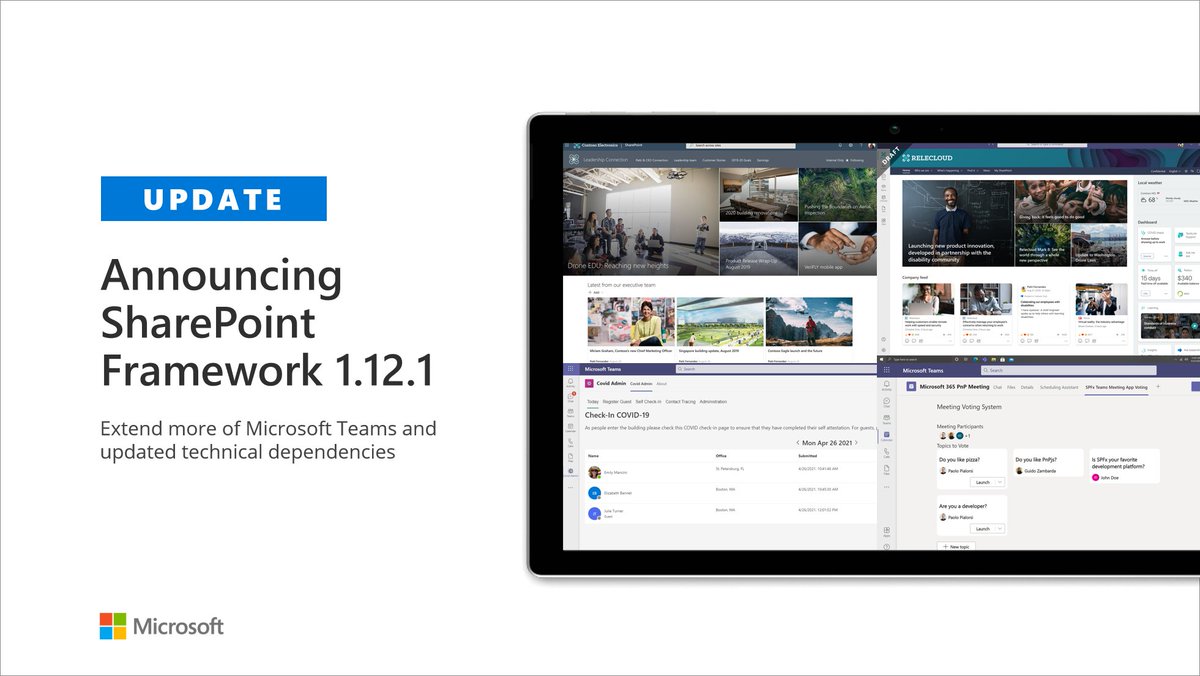Open 'Drone EDU: Reaching new heights' hero image

(639, 221)
